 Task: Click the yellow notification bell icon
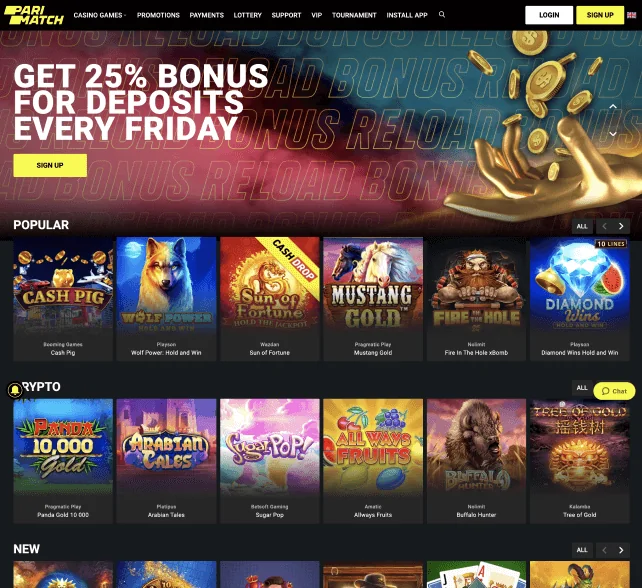tap(15, 390)
